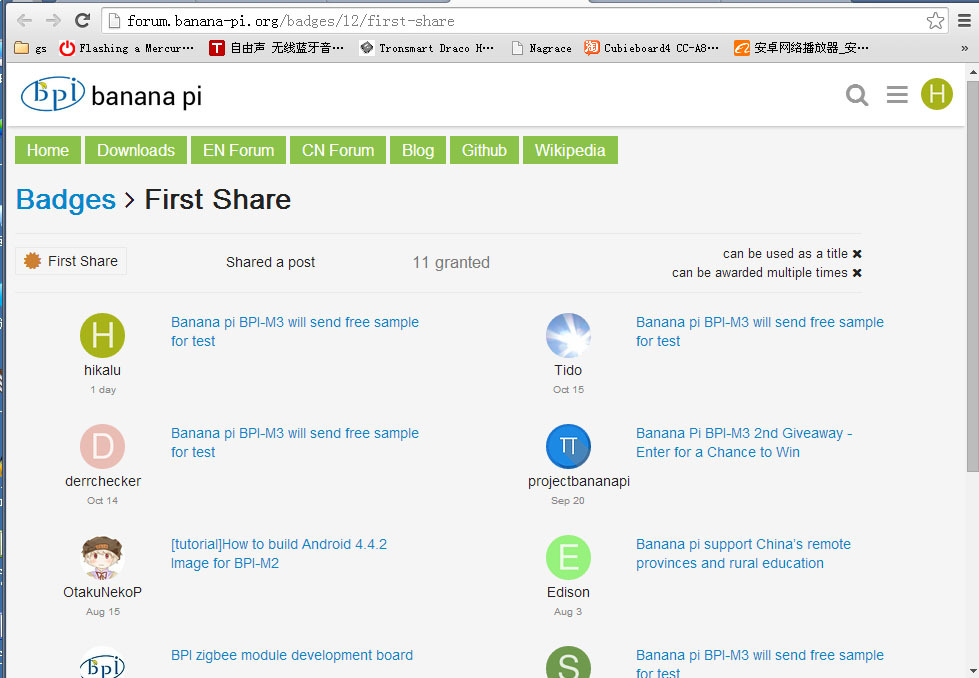Screen dimensions: 979x678
Task: Click OtakuNekoP's avatar image
Action: point(102,558)
